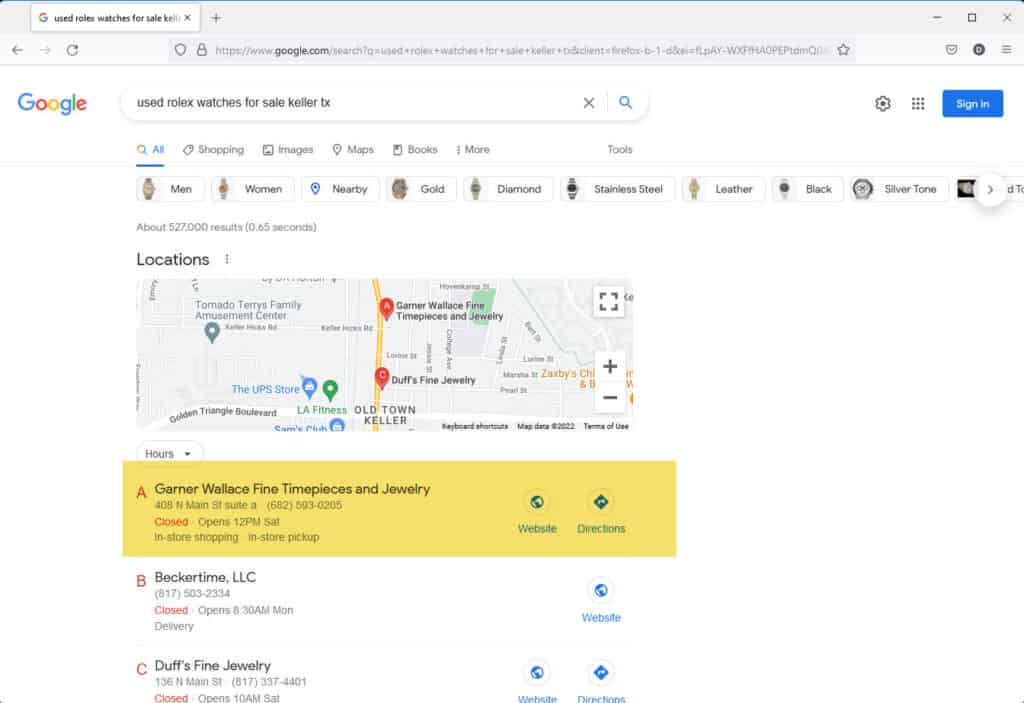1024x703 pixels.
Task: Switch to the Books tab
Action: click(415, 150)
